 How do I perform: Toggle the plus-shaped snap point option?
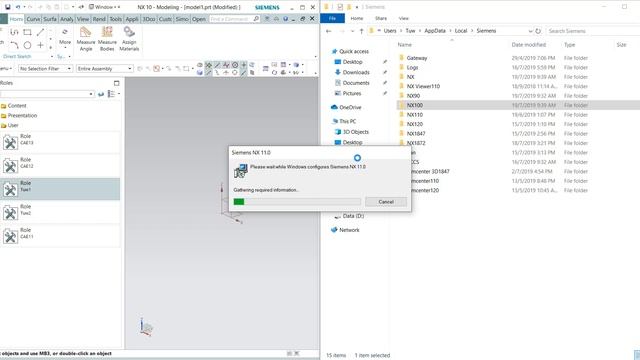tap(244, 65)
